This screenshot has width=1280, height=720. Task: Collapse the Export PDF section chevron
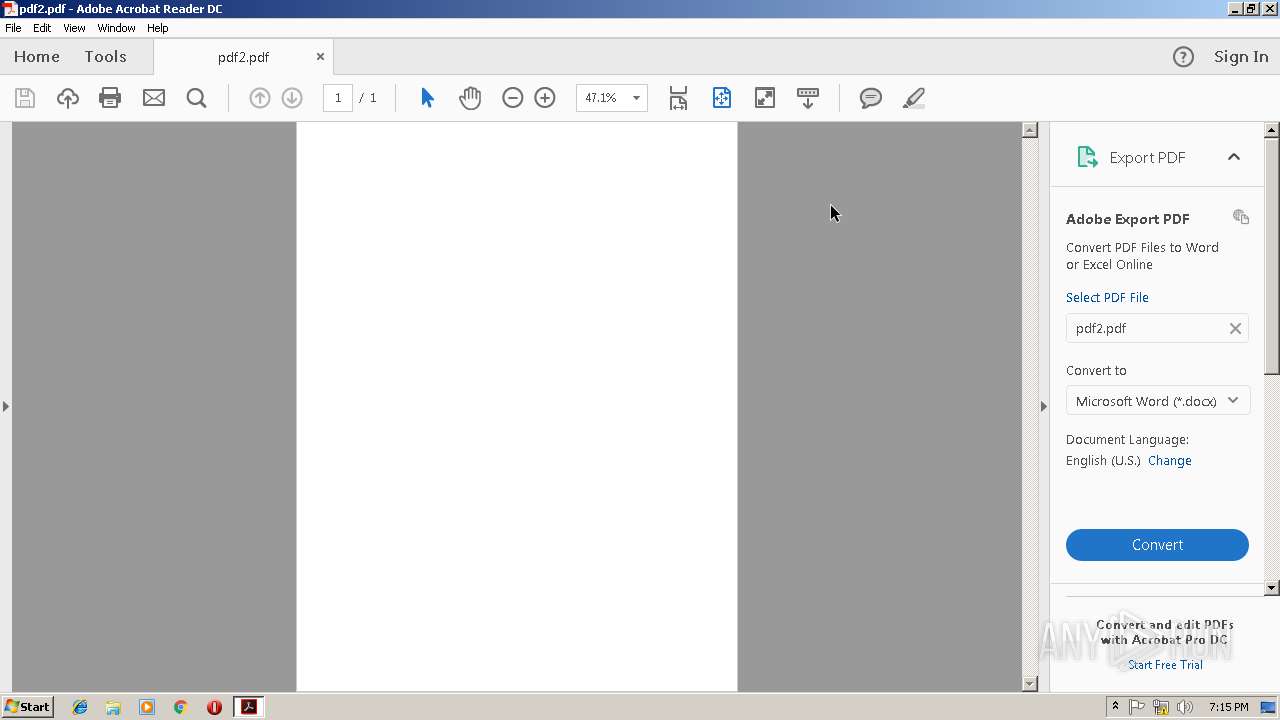1234,157
